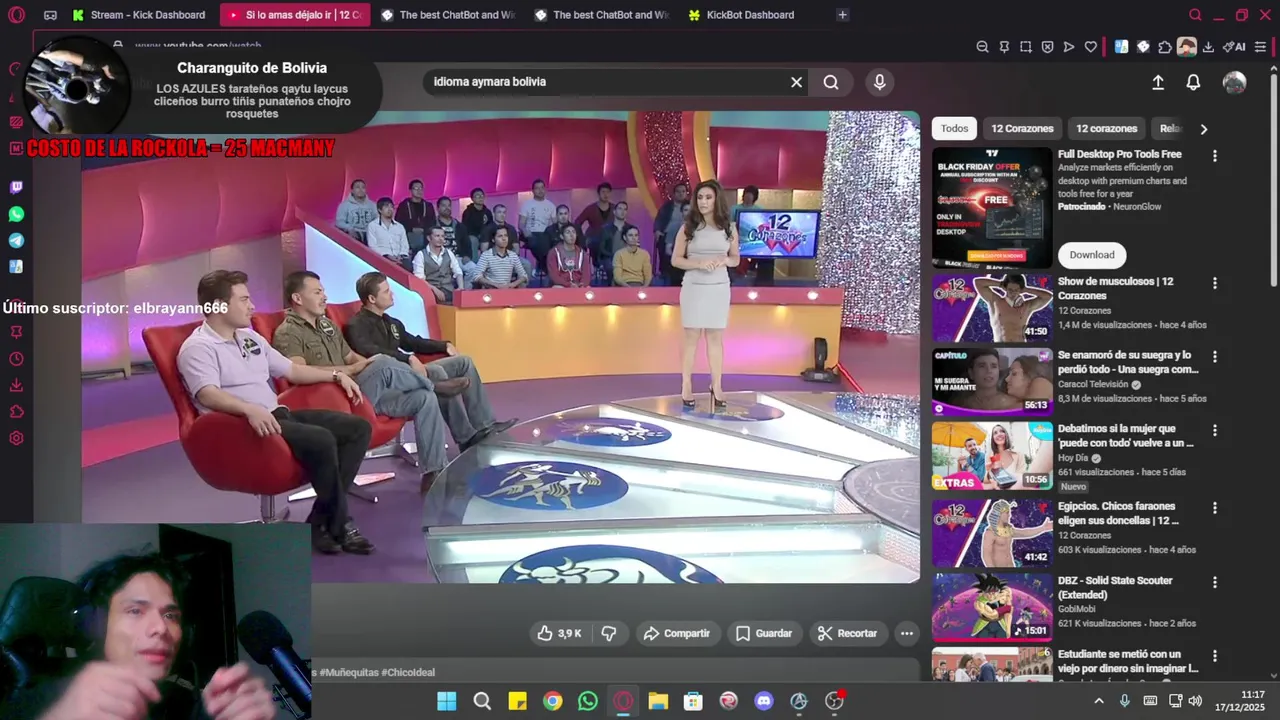1280x720 pixels.
Task: Switch to 'Si lo amas déjalo ir' tab
Action: point(296,15)
